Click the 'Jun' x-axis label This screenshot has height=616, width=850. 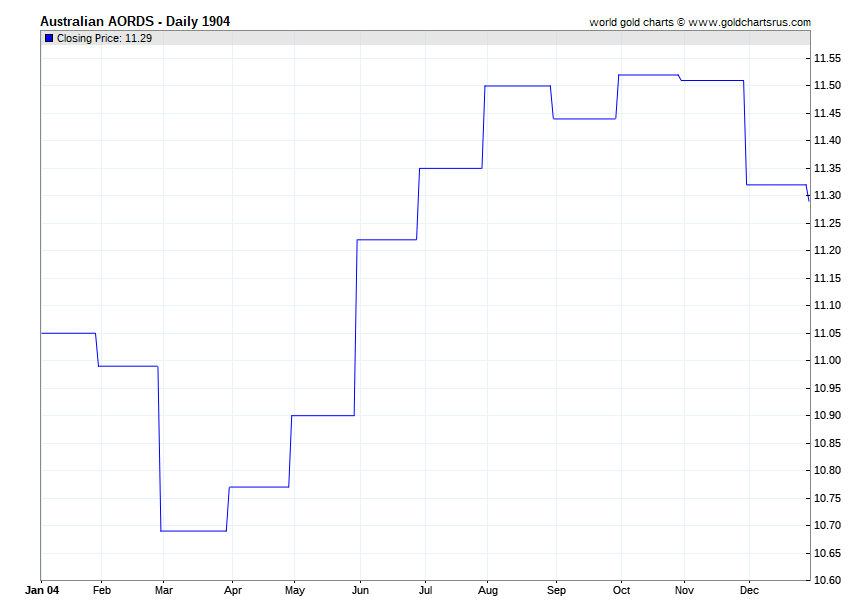(x=360, y=590)
